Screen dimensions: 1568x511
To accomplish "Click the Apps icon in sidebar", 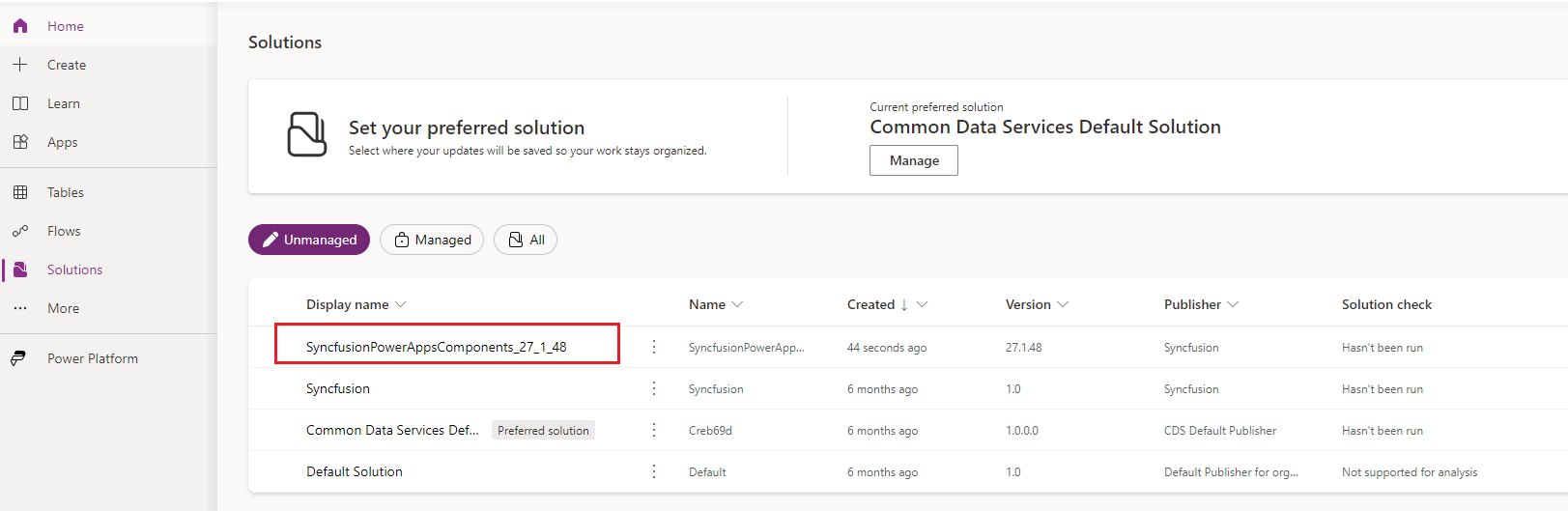I will tap(20, 142).
